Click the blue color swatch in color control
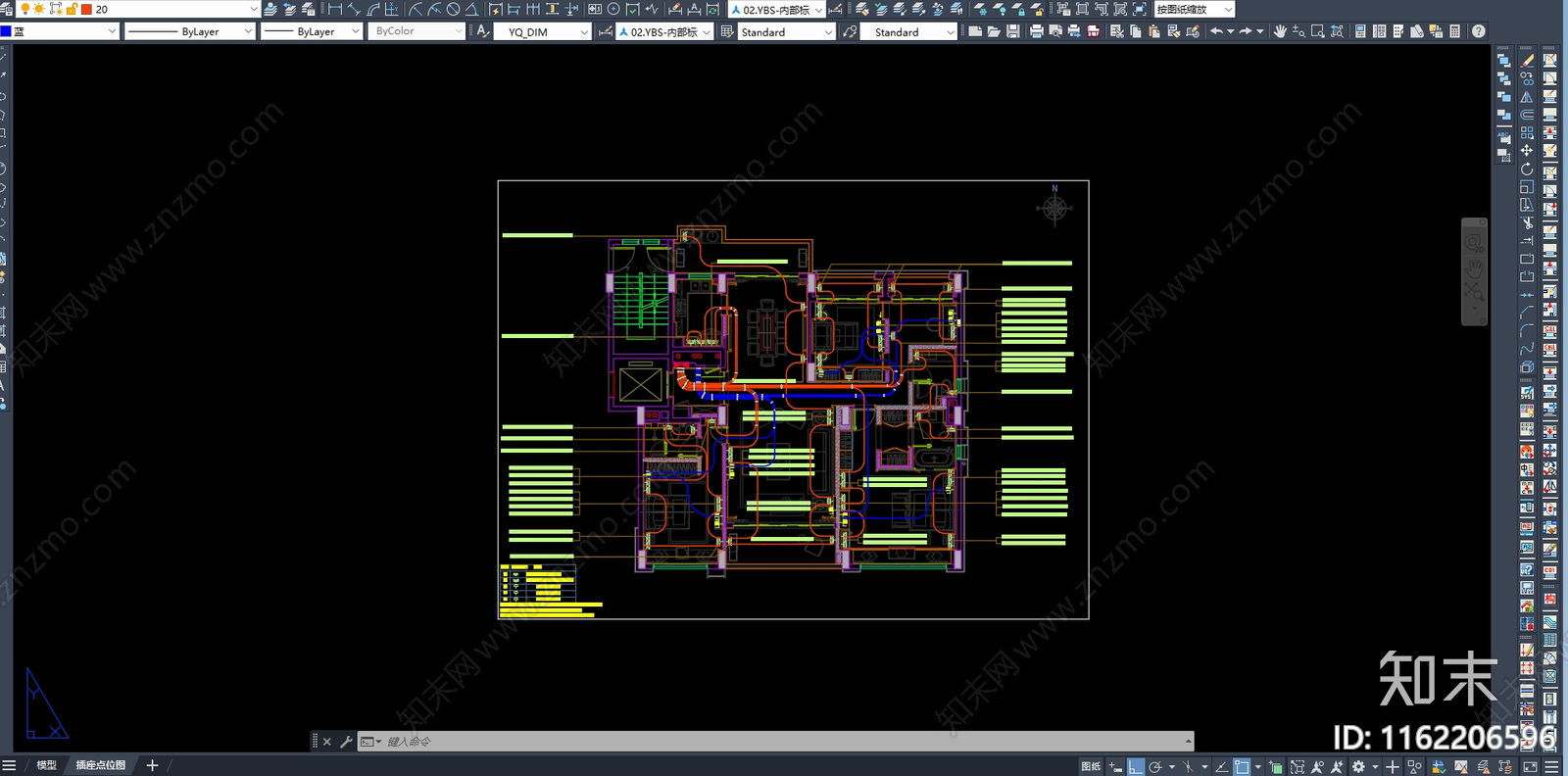The height and width of the screenshot is (776, 1568). point(6,31)
